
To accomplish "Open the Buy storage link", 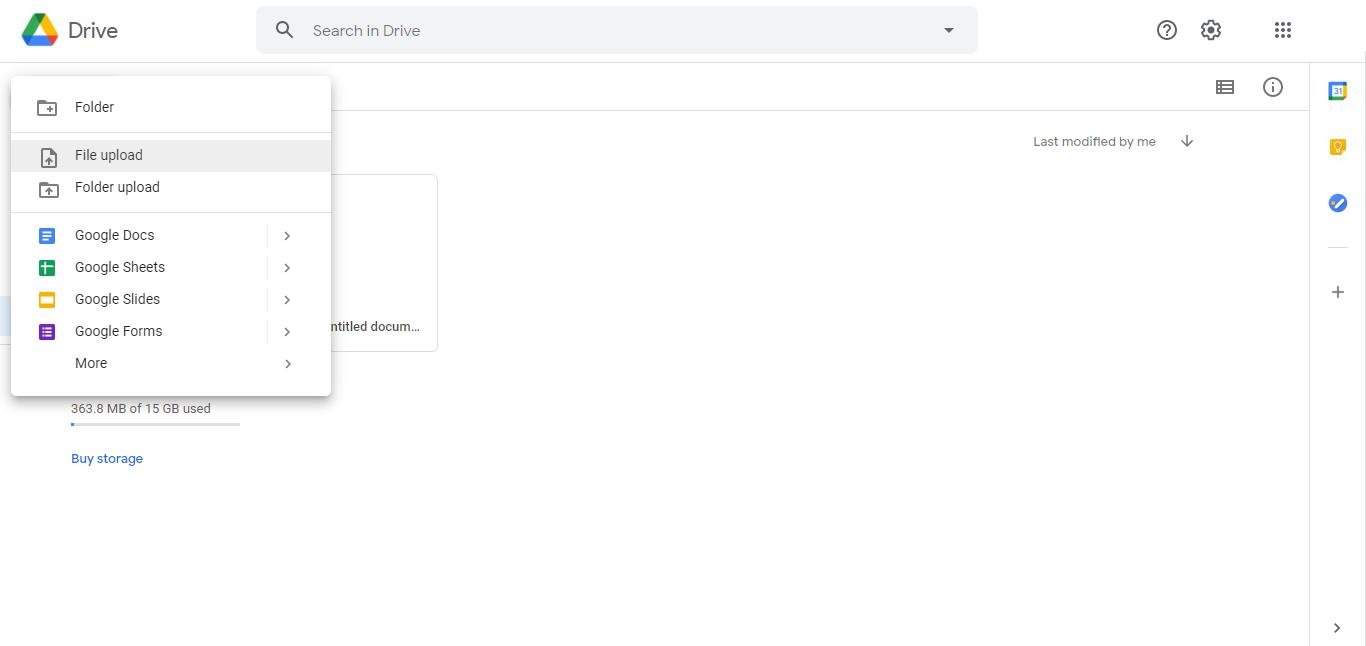I will (107, 459).
